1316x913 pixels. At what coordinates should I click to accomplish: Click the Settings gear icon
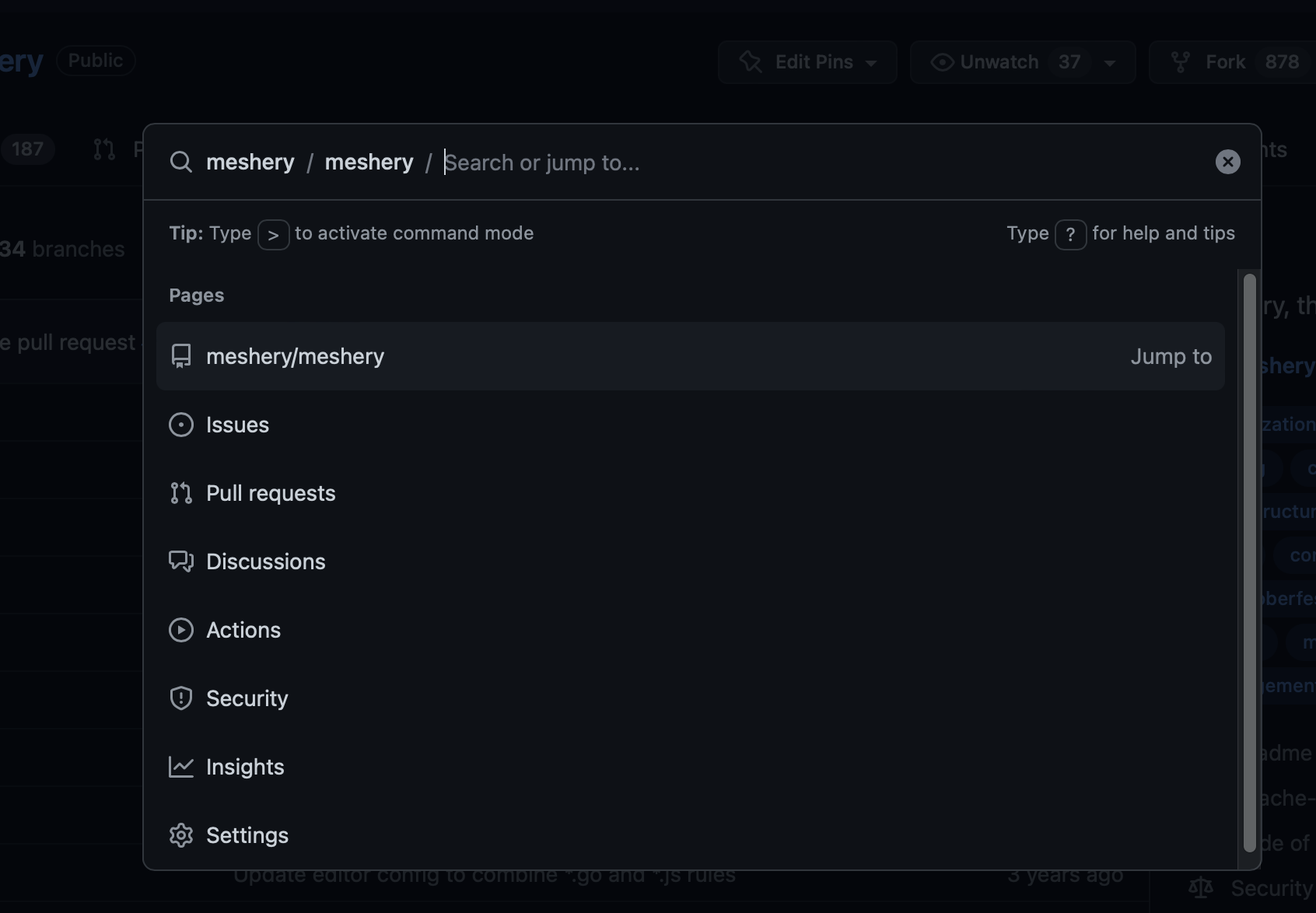coord(180,835)
